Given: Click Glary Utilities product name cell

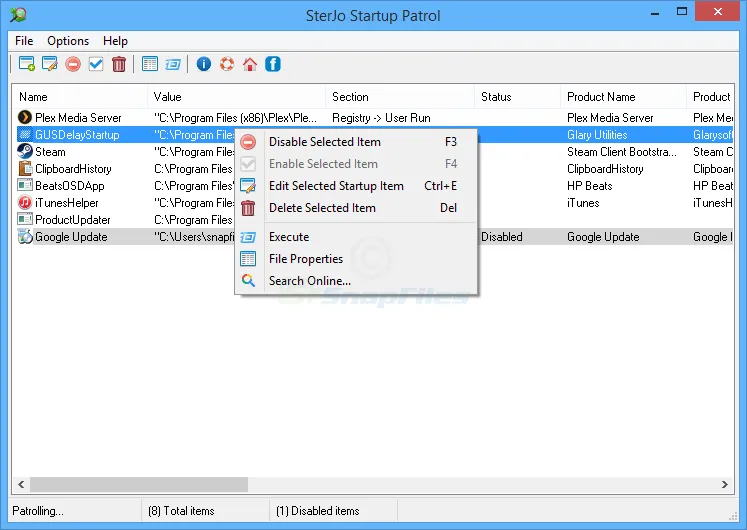Looking at the screenshot, I should 597,135.
